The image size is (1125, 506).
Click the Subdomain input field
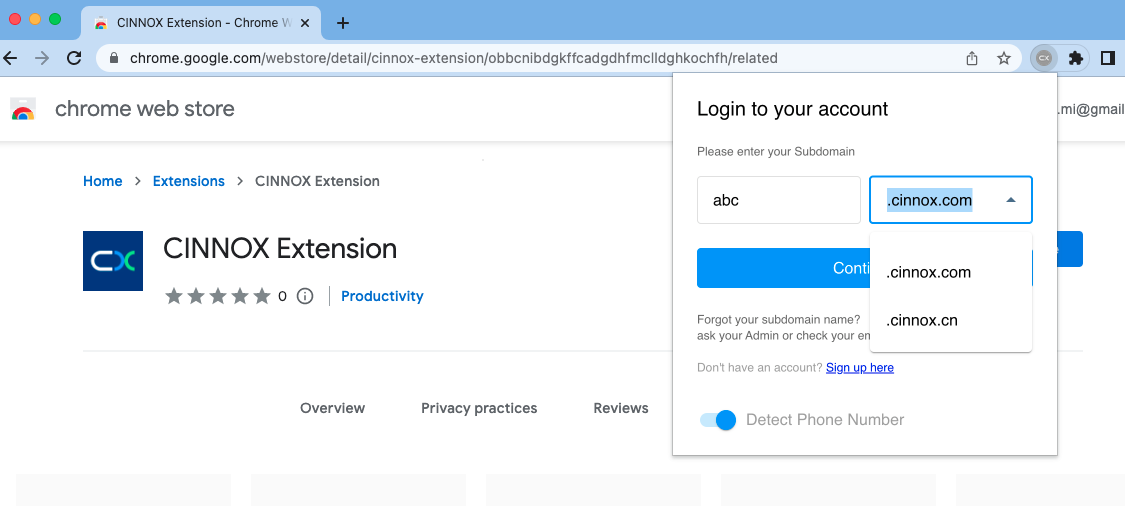(x=778, y=200)
